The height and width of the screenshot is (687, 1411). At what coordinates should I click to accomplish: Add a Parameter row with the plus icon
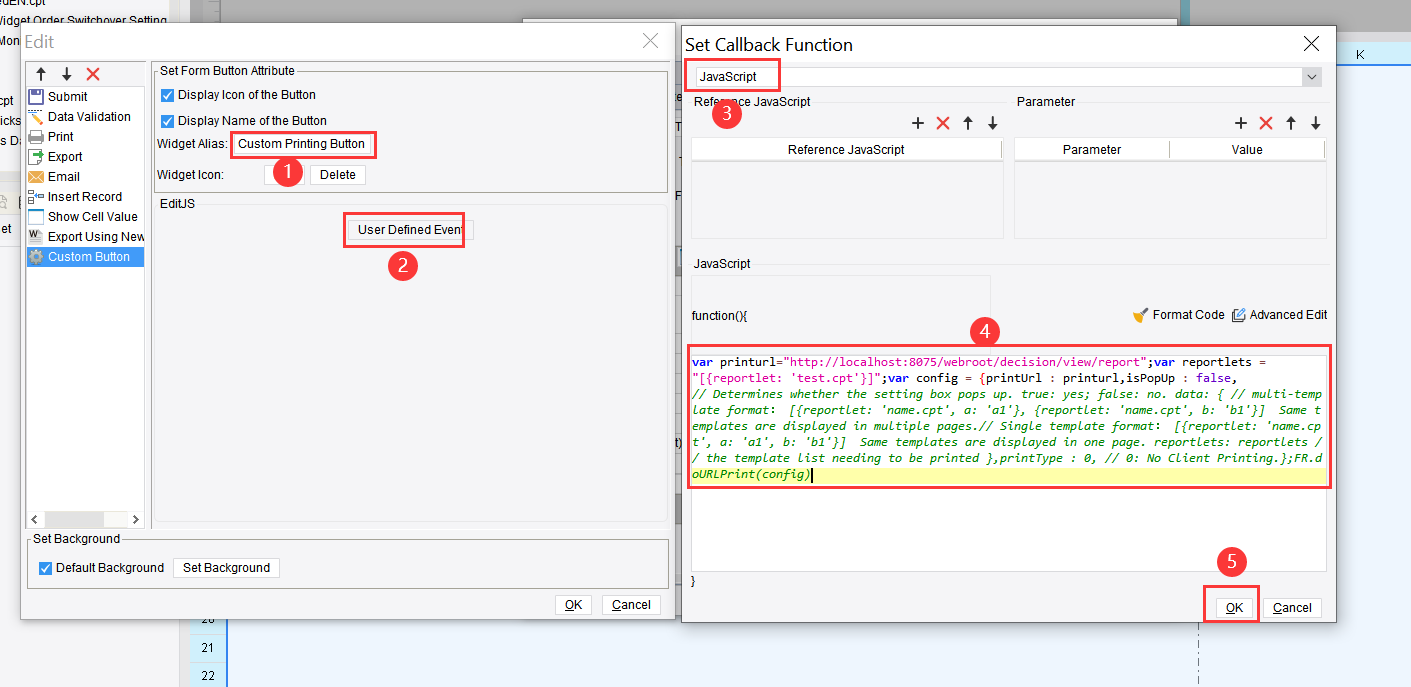pyautogui.click(x=1240, y=123)
